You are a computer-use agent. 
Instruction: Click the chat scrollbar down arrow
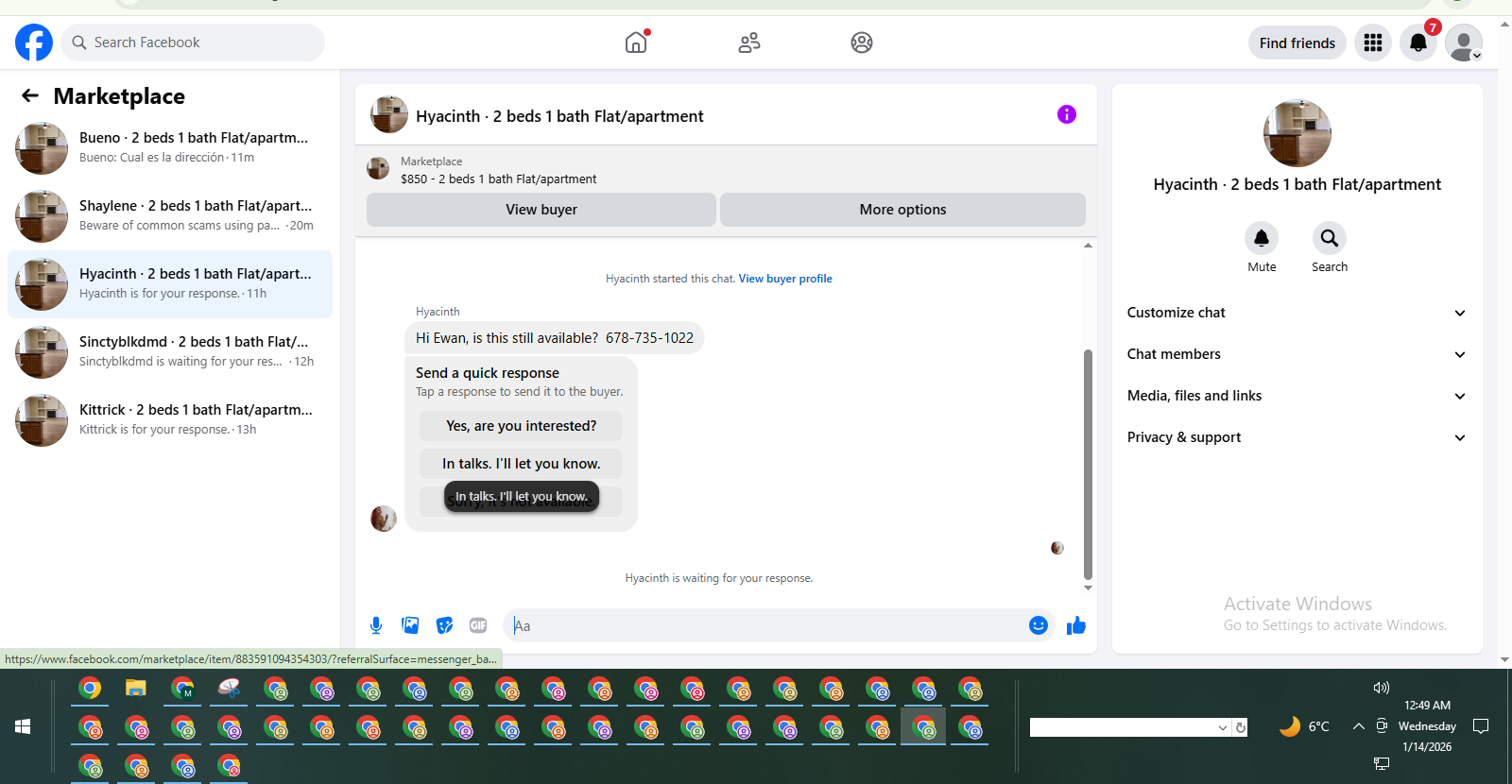click(1088, 588)
